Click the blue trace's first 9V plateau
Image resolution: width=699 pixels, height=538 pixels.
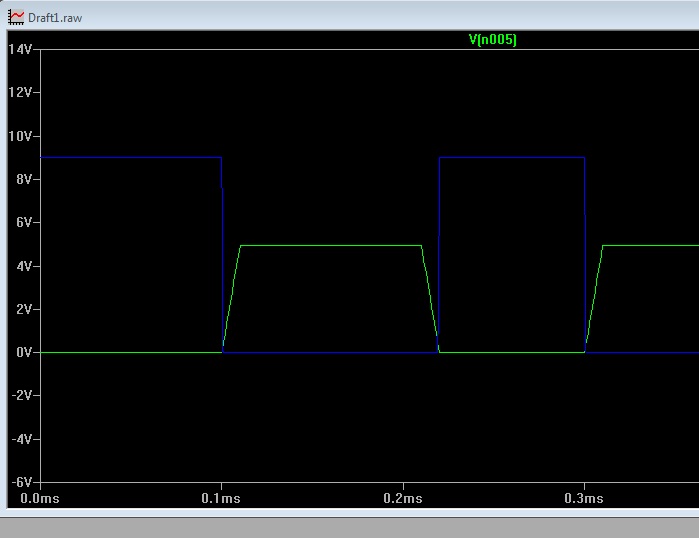130,157
